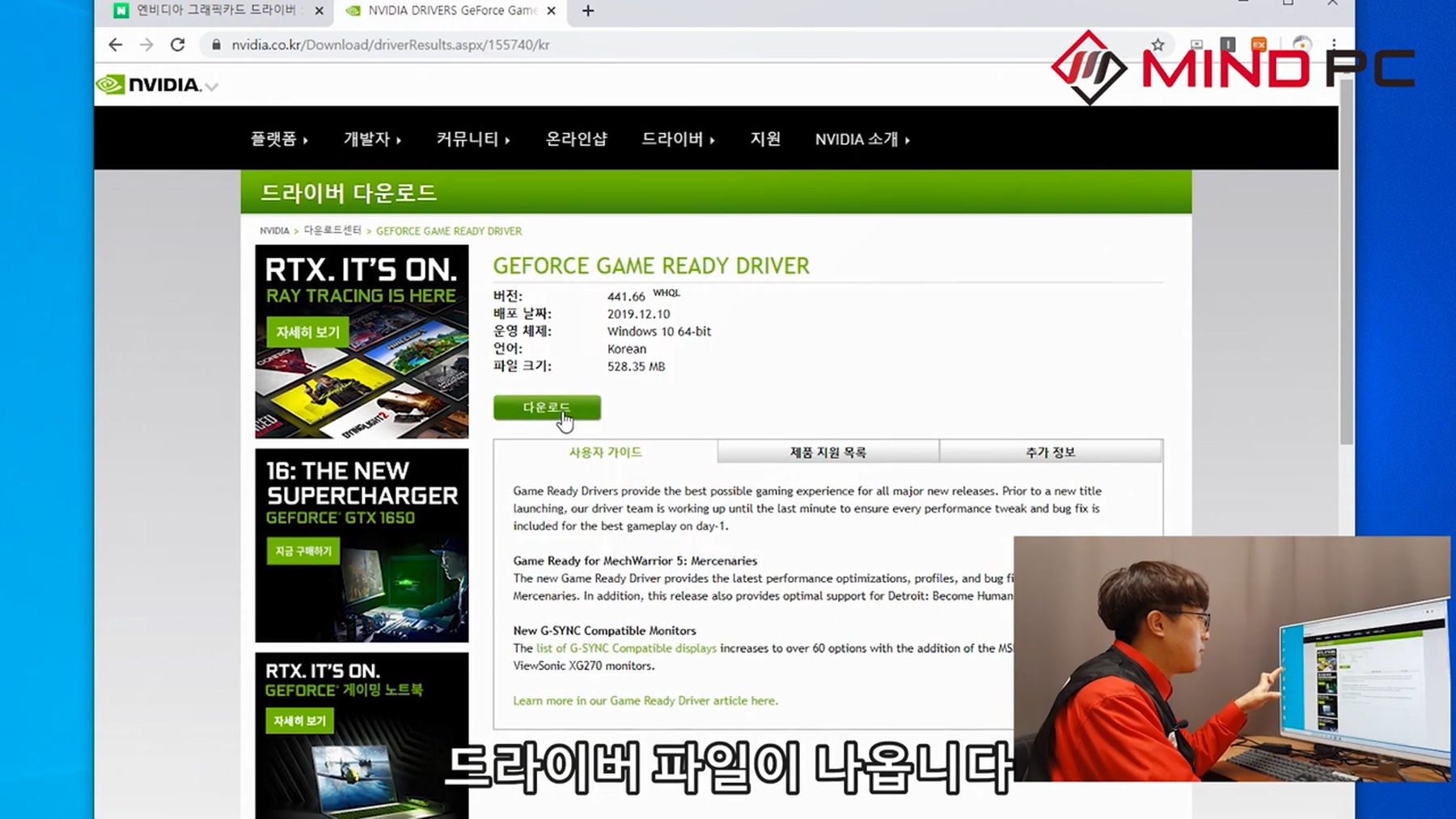Screen dimensions: 1456x819
Task: Click the release date 2019.12.10
Action: pyautogui.click(x=638, y=314)
